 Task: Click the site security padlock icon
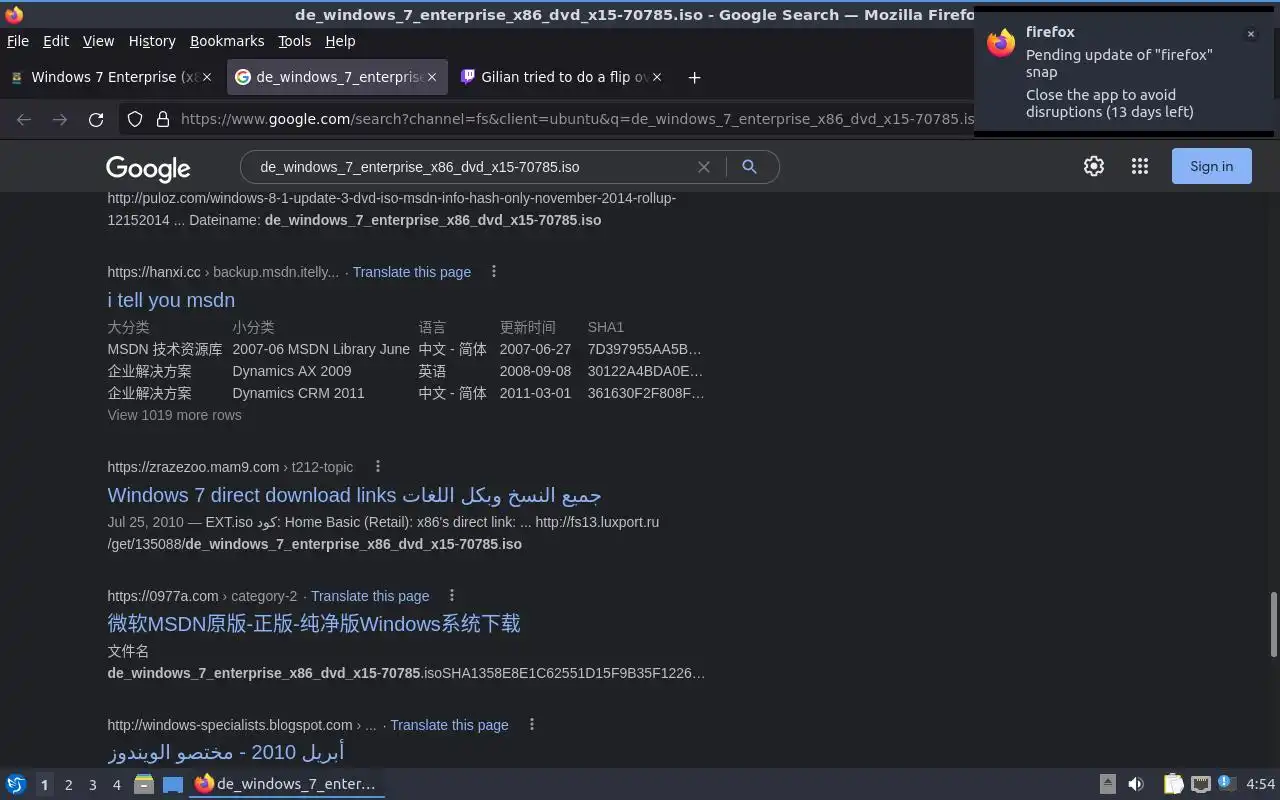(162, 120)
